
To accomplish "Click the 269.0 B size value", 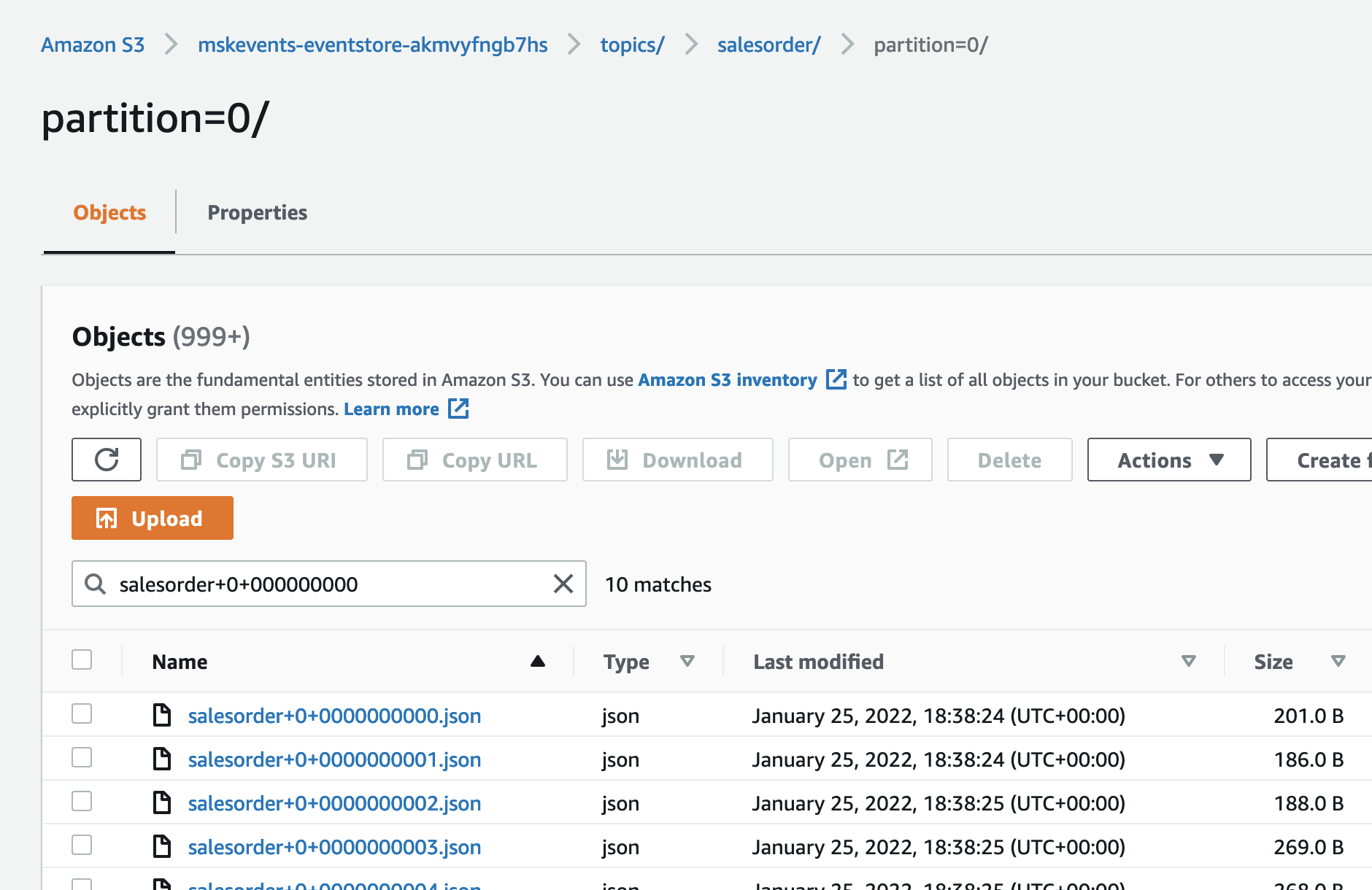I will (1309, 847).
